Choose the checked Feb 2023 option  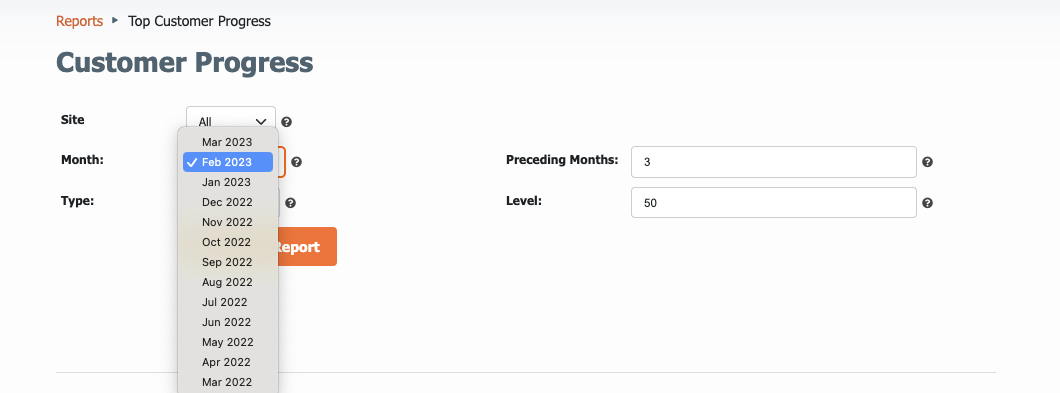click(x=228, y=162)
